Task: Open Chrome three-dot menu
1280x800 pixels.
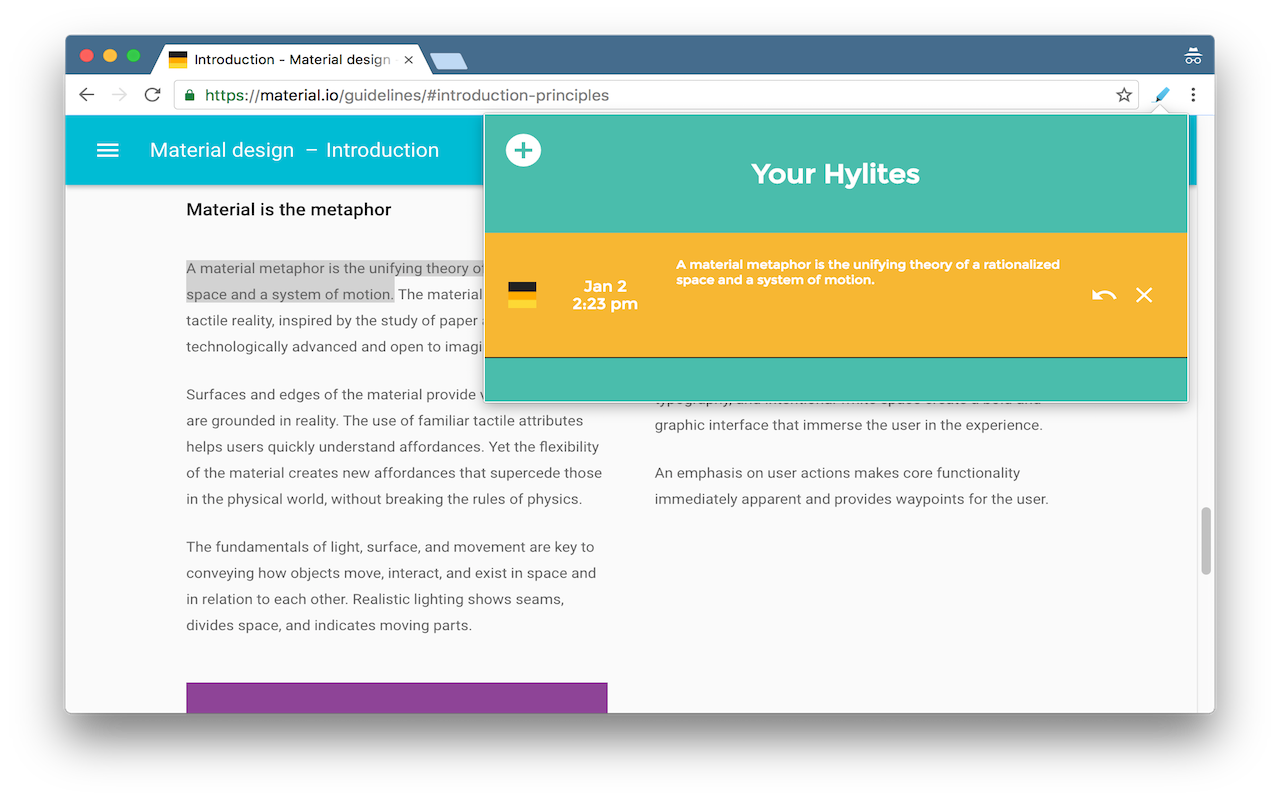Action: [x=1193, y=95]
